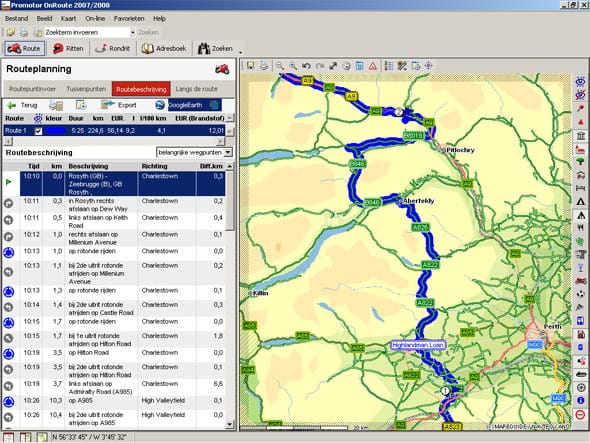Open the Kaart menu
The width and height of the screenshot is (590, 443).
pos(68,18)
